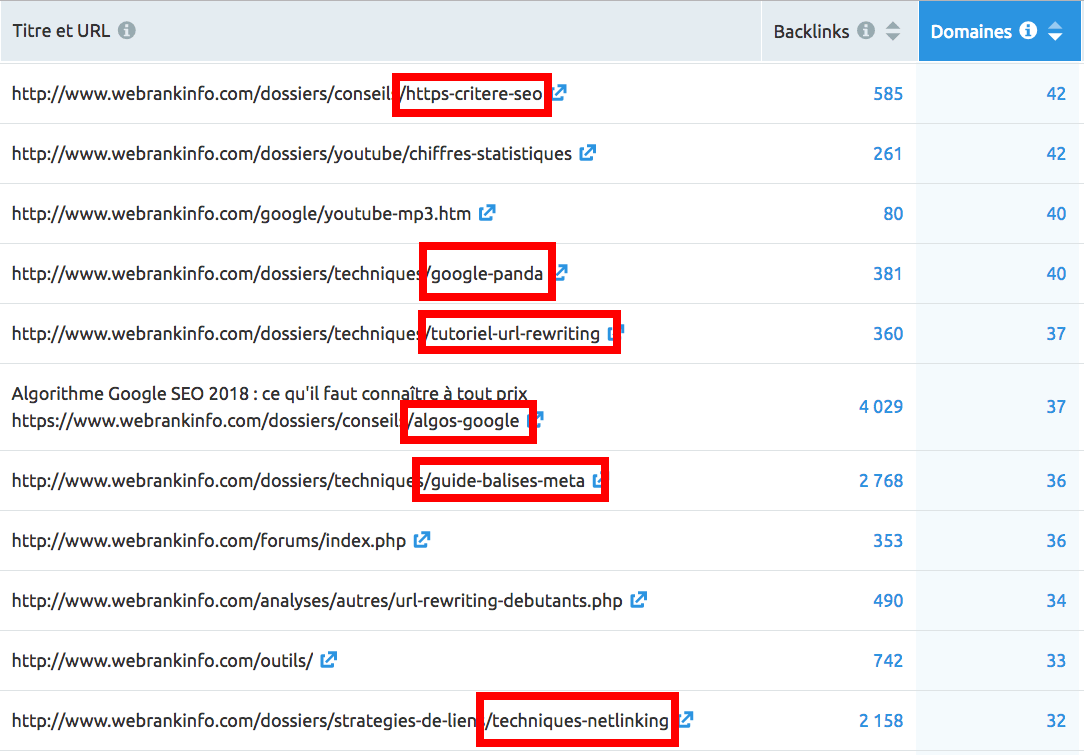Select URL text forums/index.php
1084x755 pixels.
[209, 541]
